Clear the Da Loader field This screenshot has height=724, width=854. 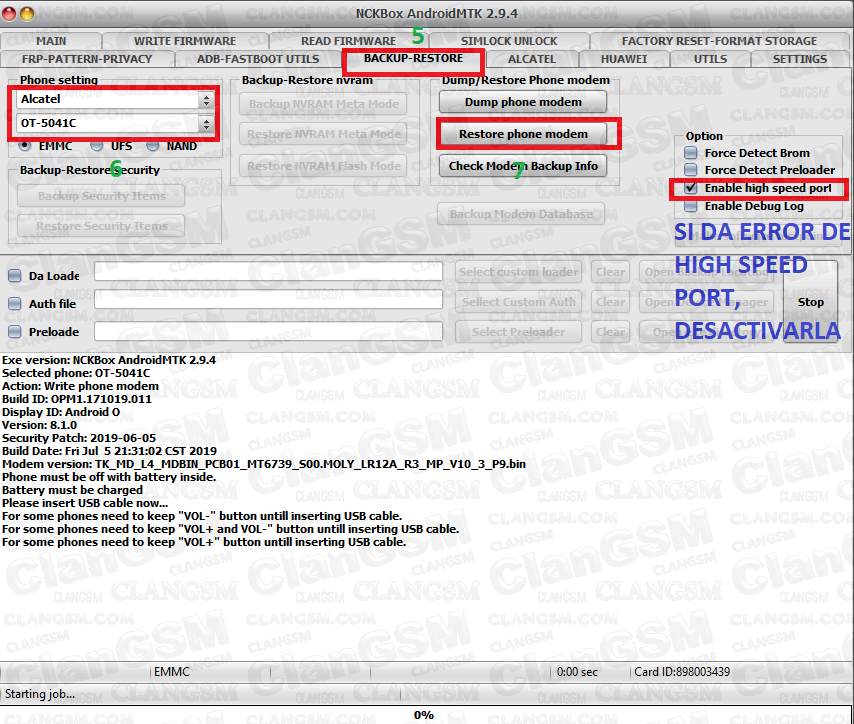pyautogui.click(x=610, y=272)
